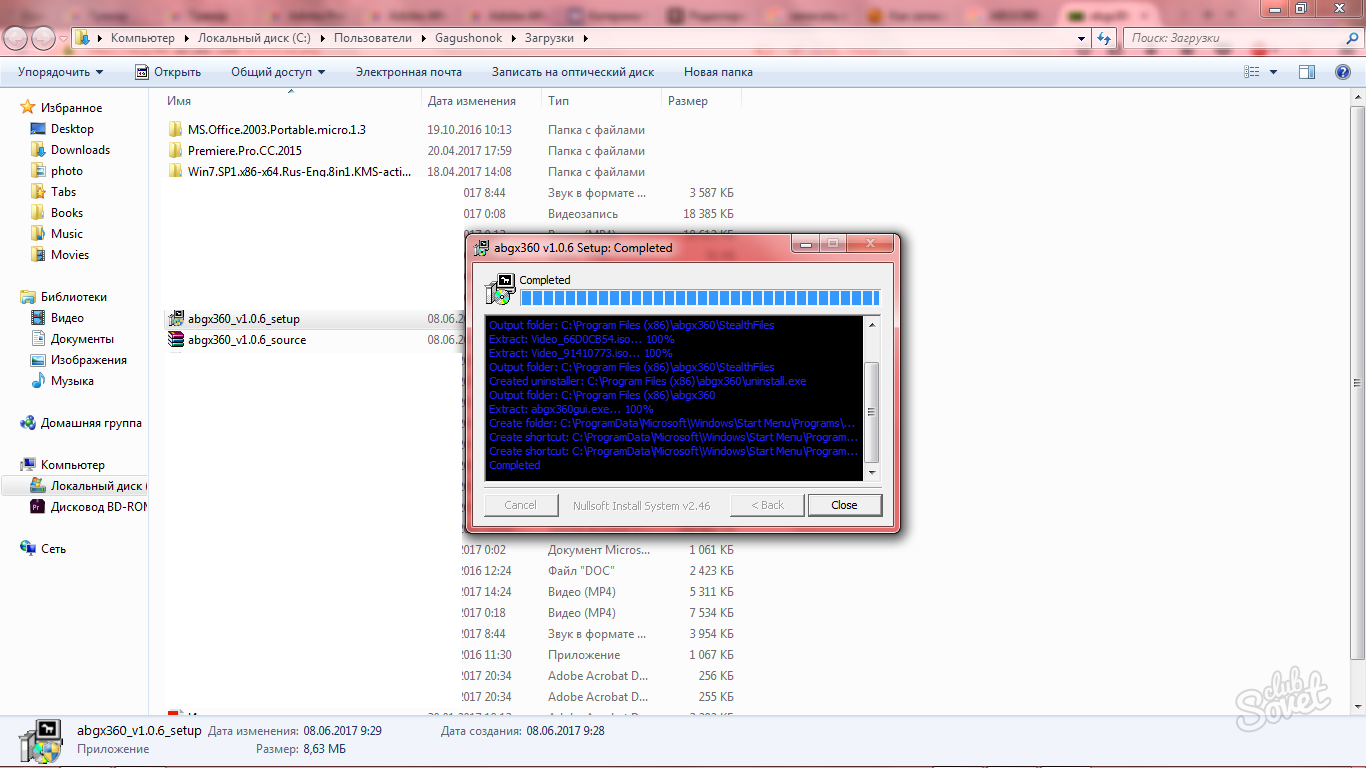Click Новая папка toolbar button
The image size is (1366, 768).
tap(718, 72)
